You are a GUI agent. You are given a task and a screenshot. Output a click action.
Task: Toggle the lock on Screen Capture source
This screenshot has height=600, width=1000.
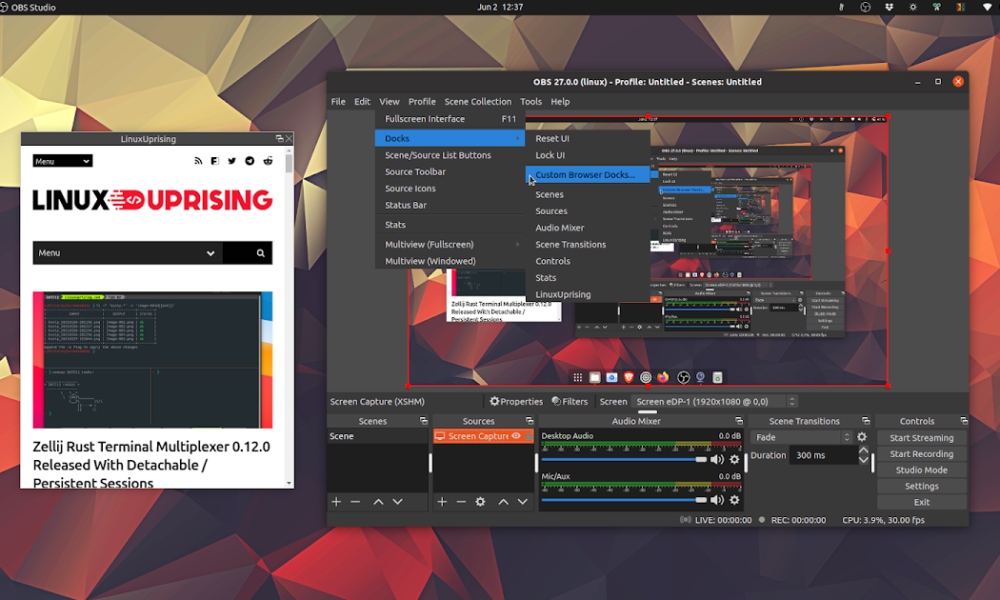pos(528,435)
